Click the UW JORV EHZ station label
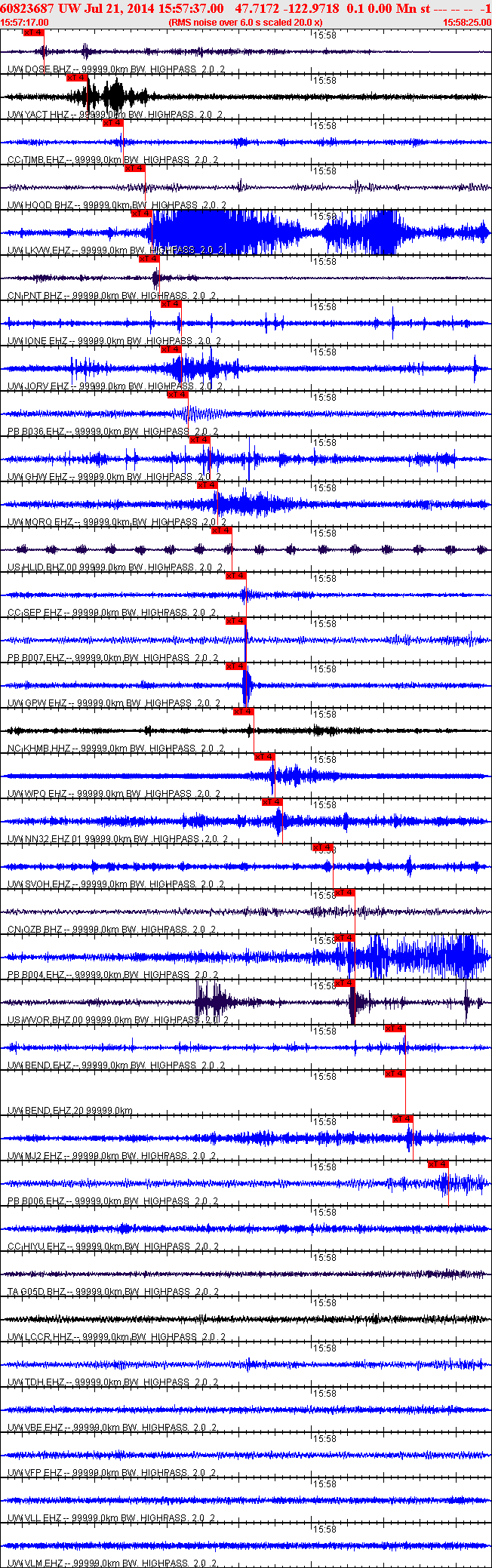The width and height of the screenshot is (492, 1568). (38, 386)
